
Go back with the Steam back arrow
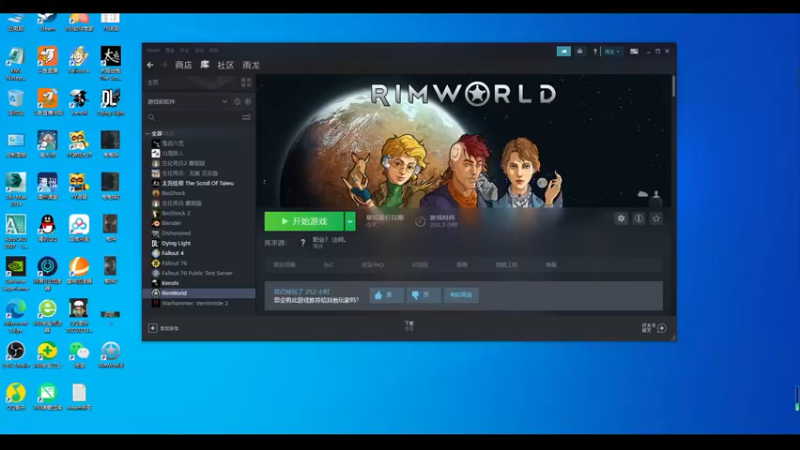[x=150, y=65]
